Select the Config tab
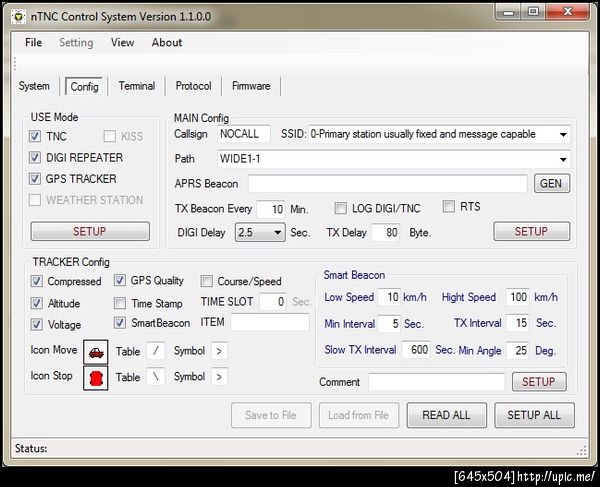 point(84,86)
